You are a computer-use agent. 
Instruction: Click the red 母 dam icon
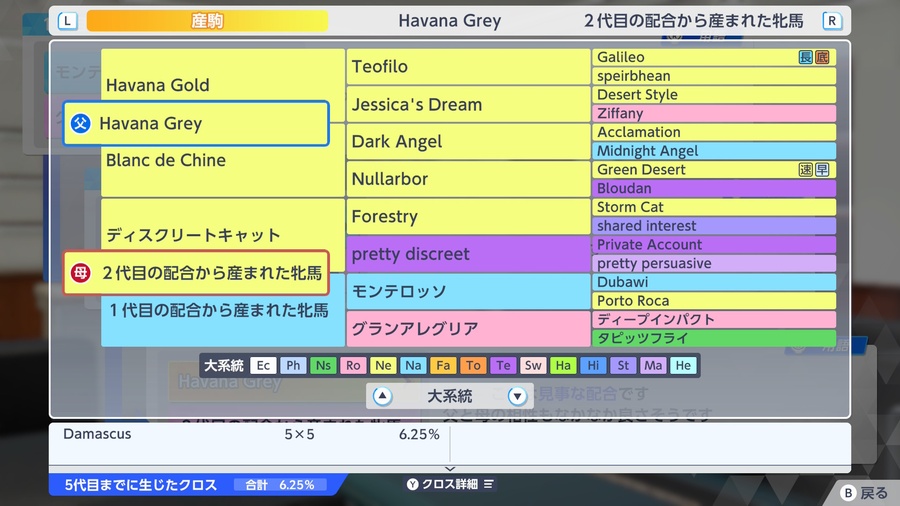click(81, 273)
